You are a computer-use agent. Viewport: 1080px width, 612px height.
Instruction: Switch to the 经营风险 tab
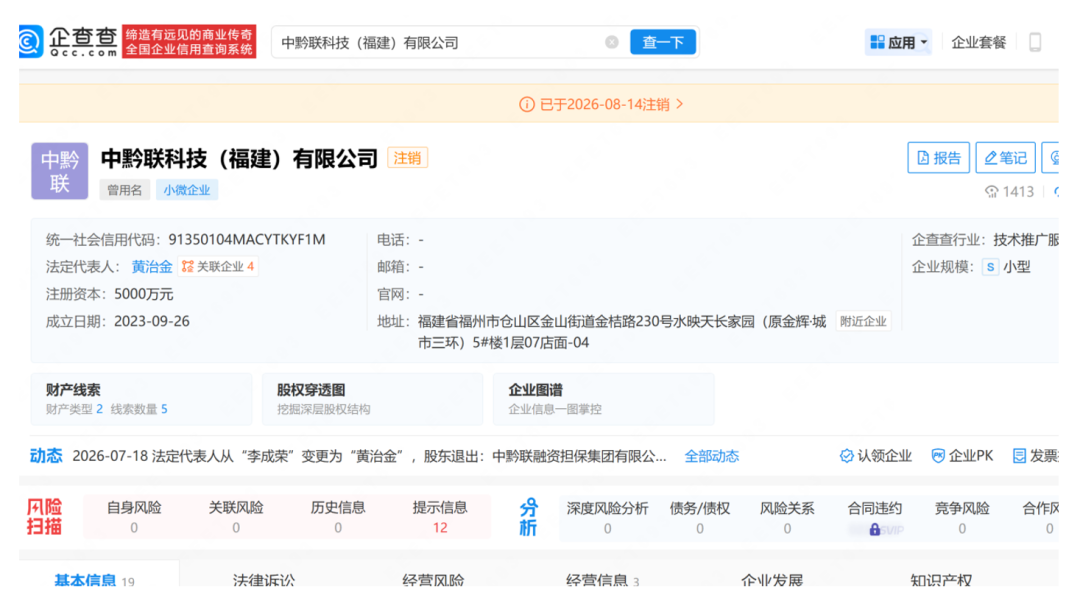tap(433, 580)
